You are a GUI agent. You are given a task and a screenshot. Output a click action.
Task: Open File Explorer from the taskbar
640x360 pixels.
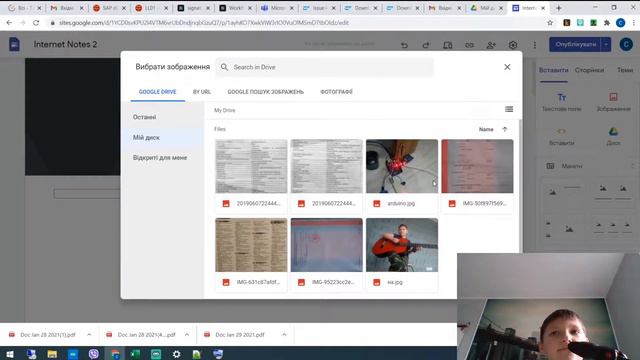52,354
